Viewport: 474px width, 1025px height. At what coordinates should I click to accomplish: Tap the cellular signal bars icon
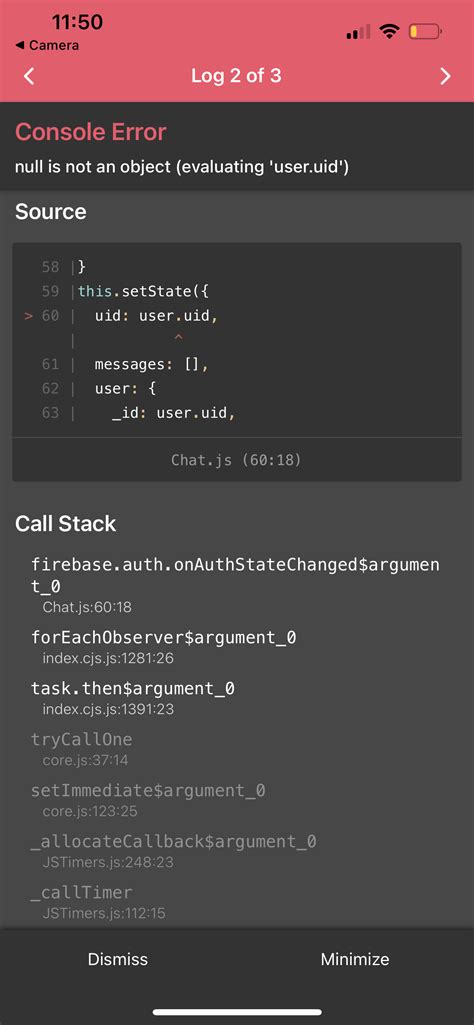point(358,31)
